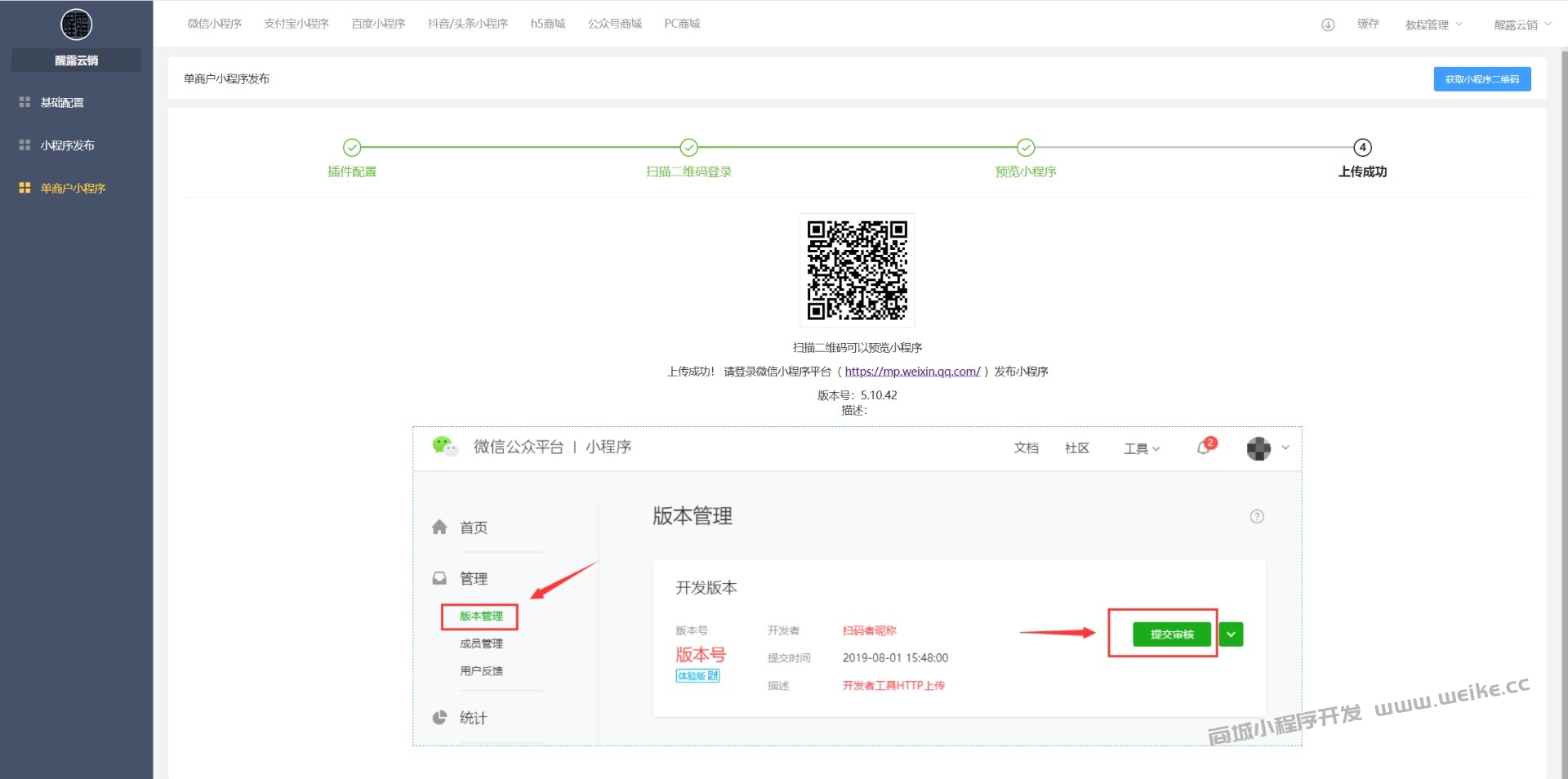This screenshot has height=779, width=1568.
Task: Click the 上传成功 step label
Action: pyautogui.click(x=1362, y=171)
